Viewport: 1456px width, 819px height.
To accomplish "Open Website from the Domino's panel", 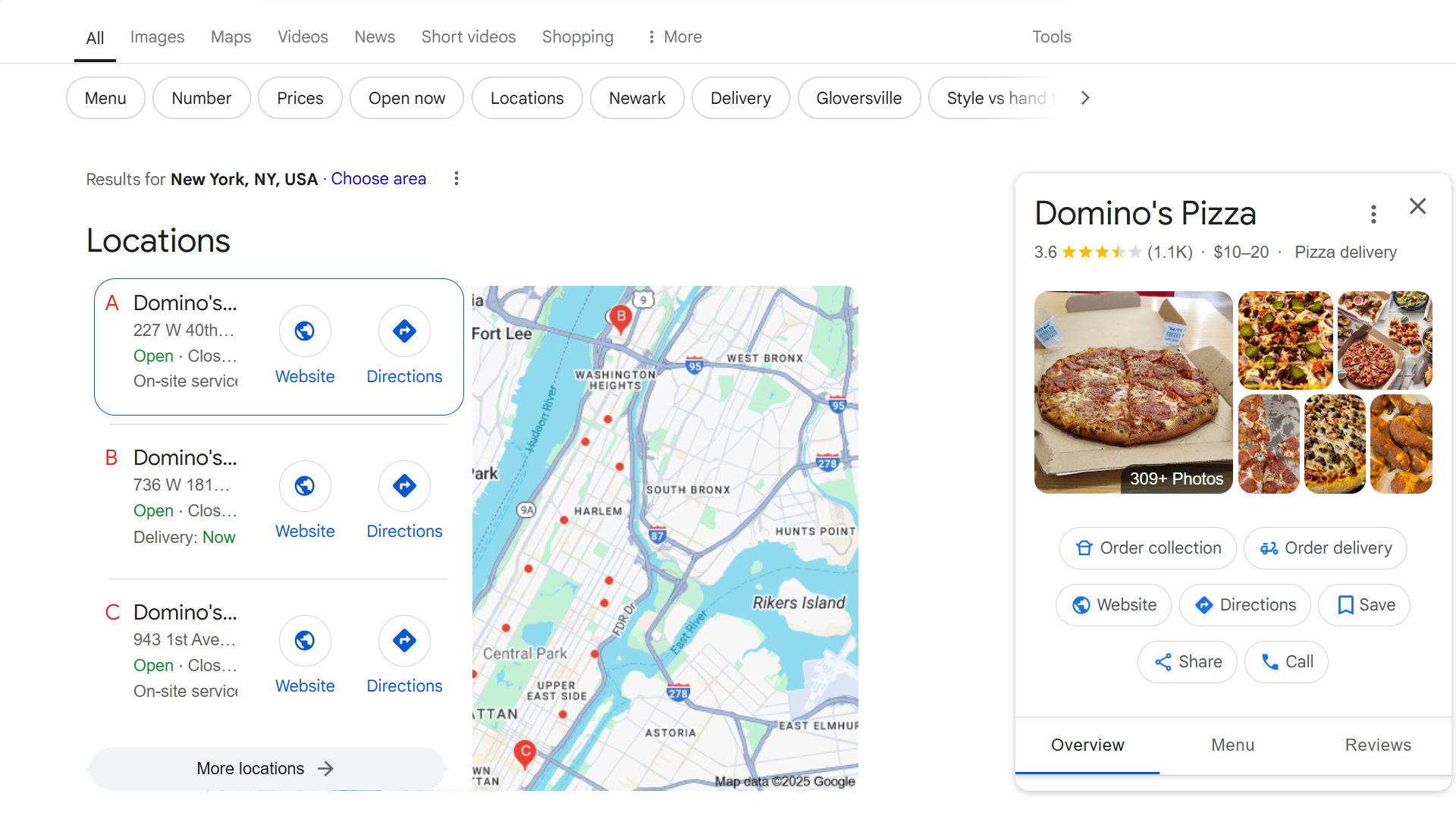I will point(1113,605).
